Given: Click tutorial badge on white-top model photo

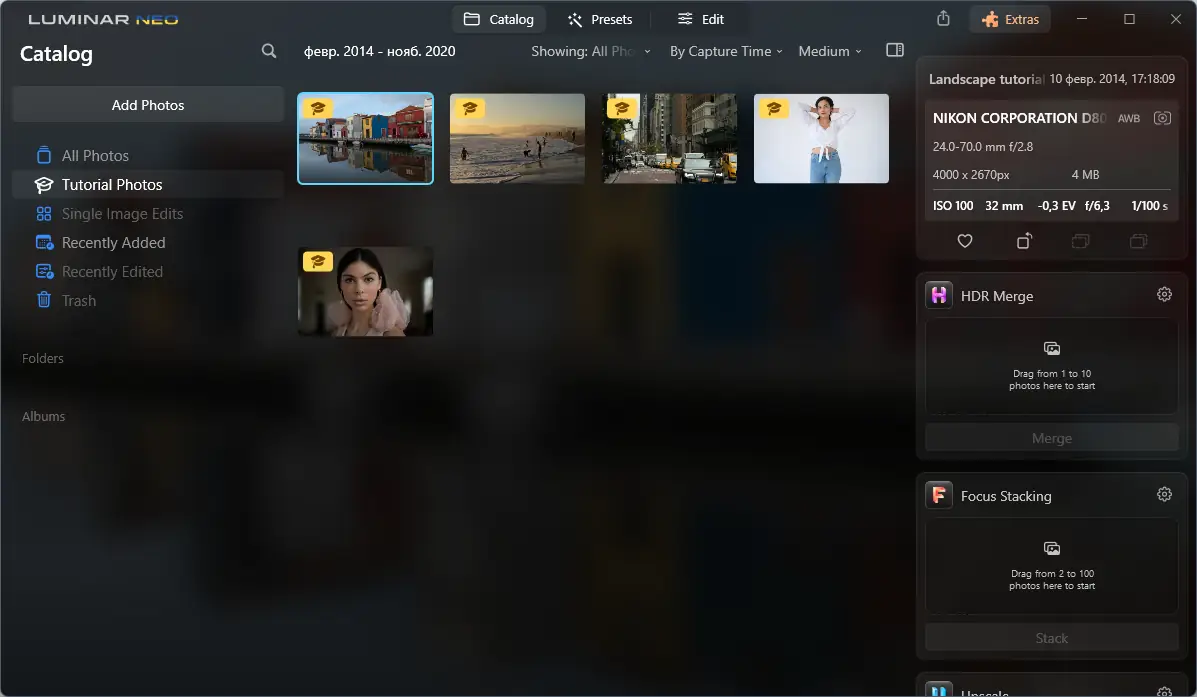Looking at the screenshot, I should (x=773, y=108).
